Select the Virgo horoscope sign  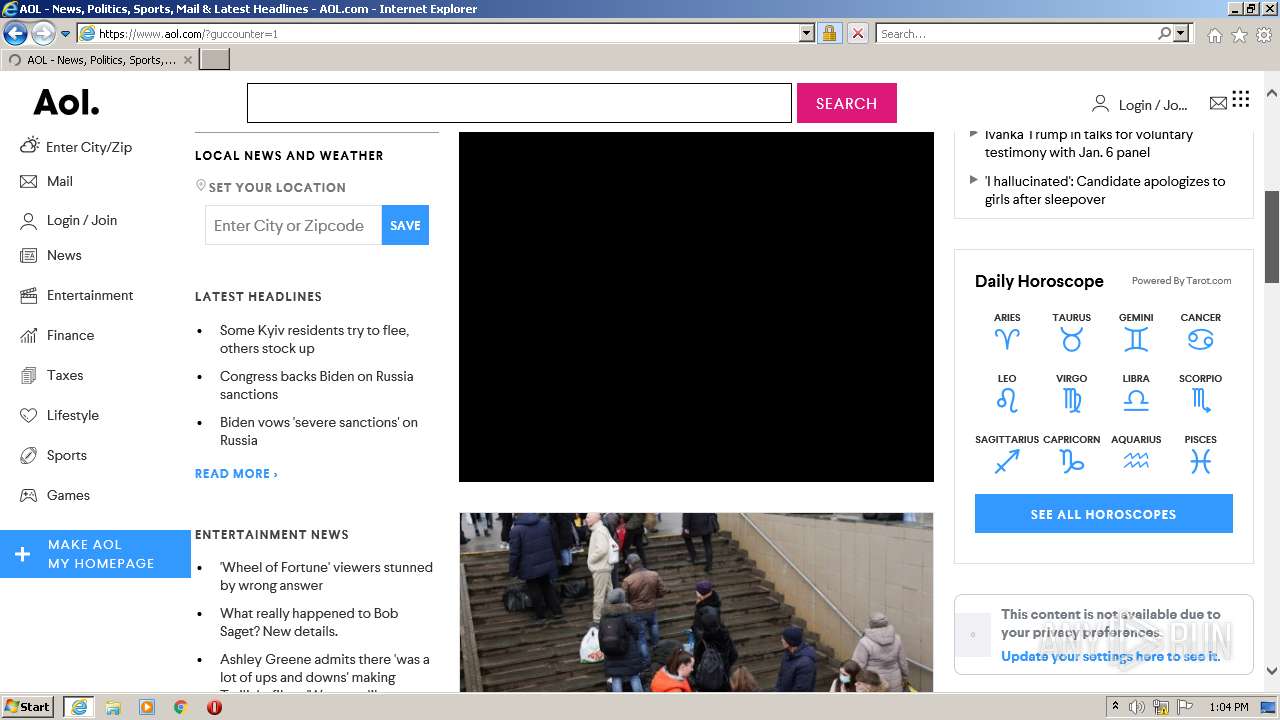(1071, 393)
